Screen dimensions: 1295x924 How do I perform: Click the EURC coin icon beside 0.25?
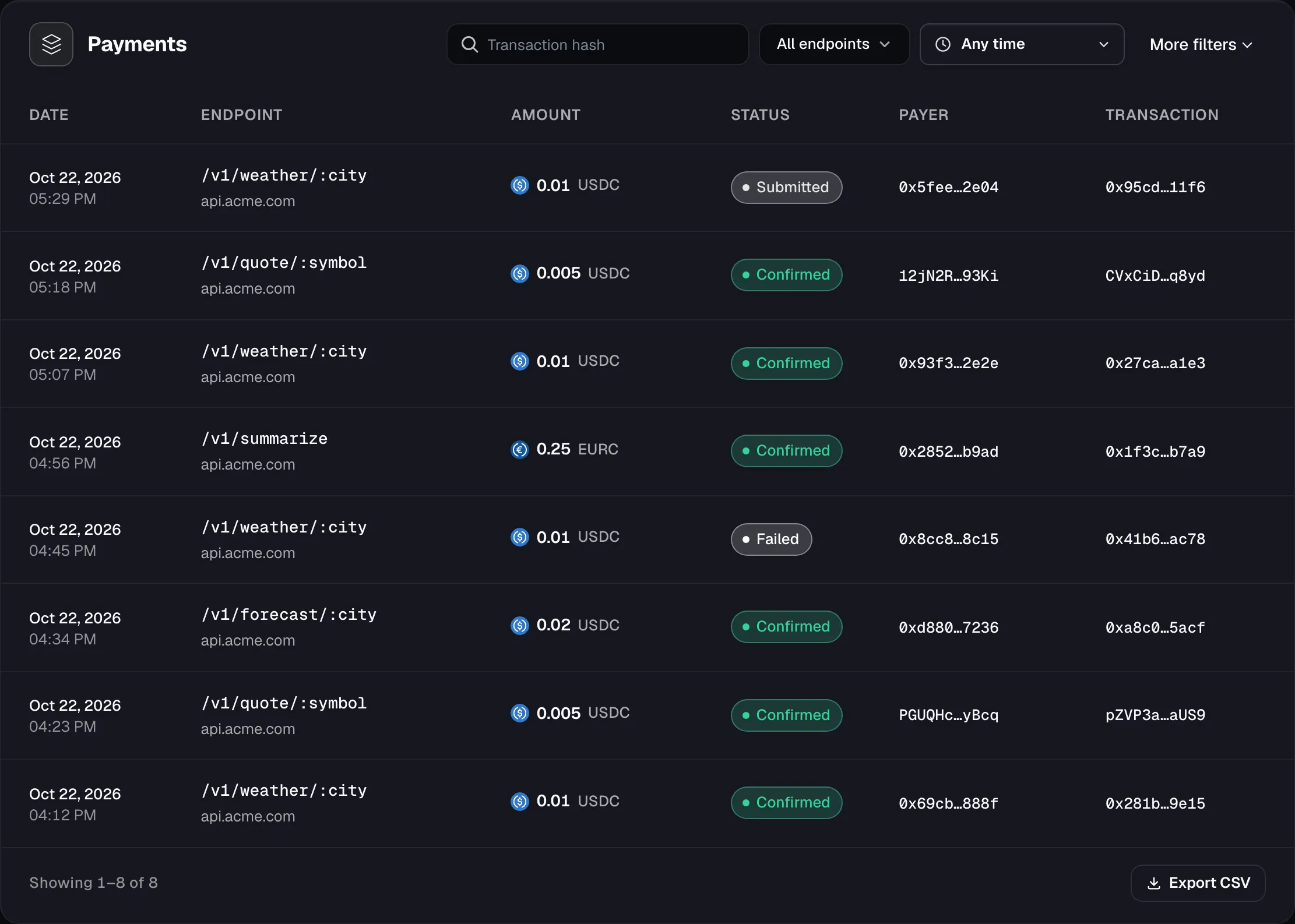pos(519,449)
